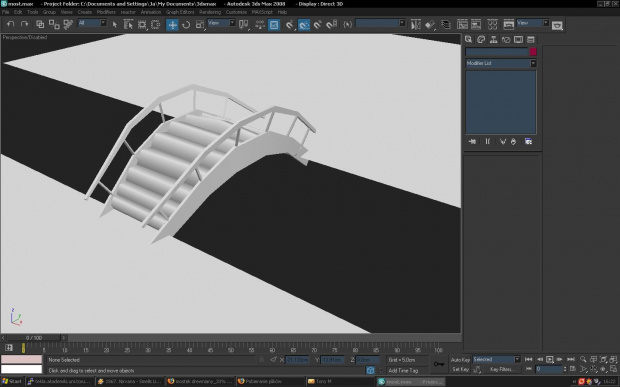This screenshot has height=387, width=620.
Task: Undo the last scene operation
Action: point(10,24)
